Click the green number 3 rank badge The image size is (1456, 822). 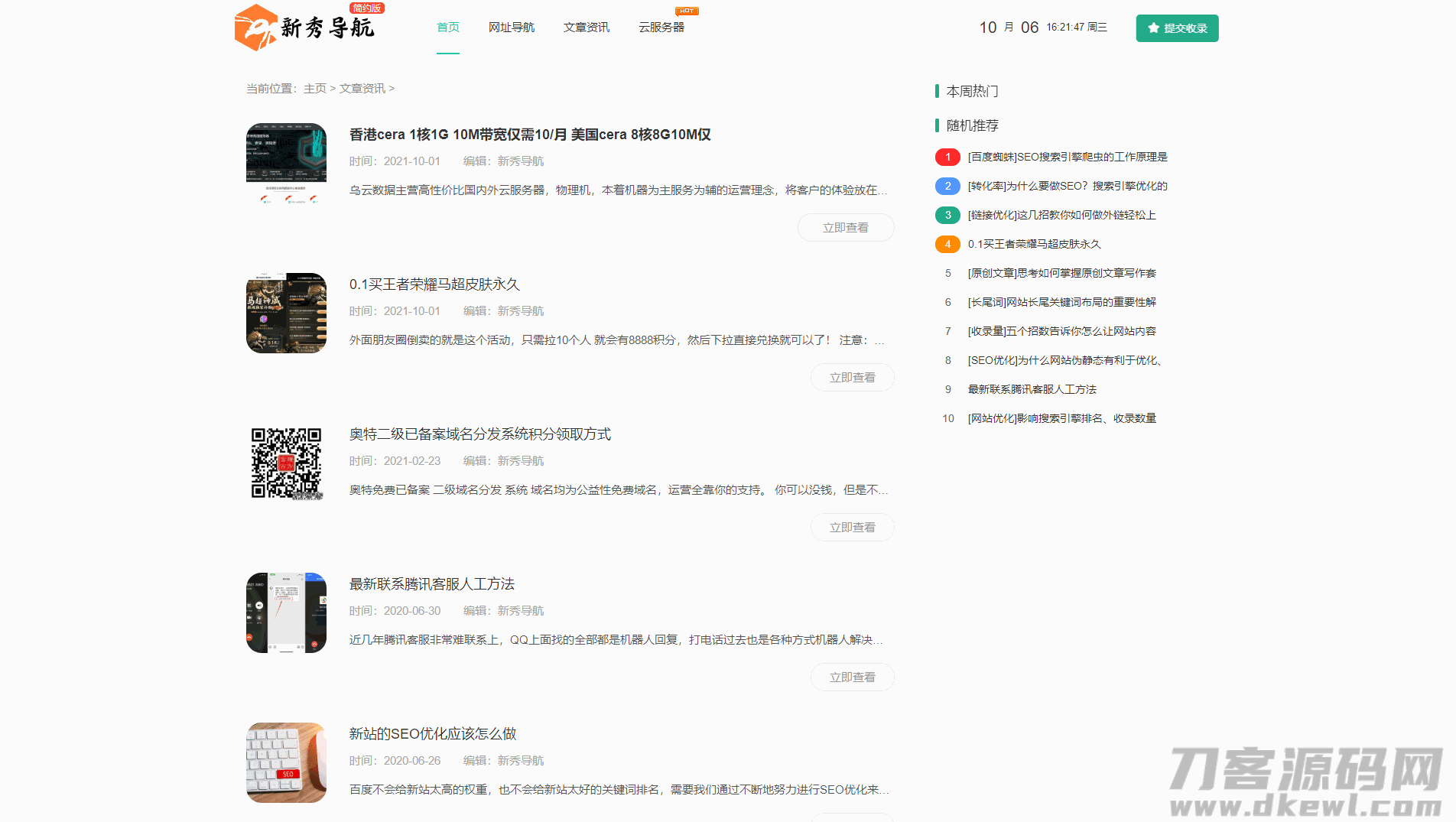947,216
